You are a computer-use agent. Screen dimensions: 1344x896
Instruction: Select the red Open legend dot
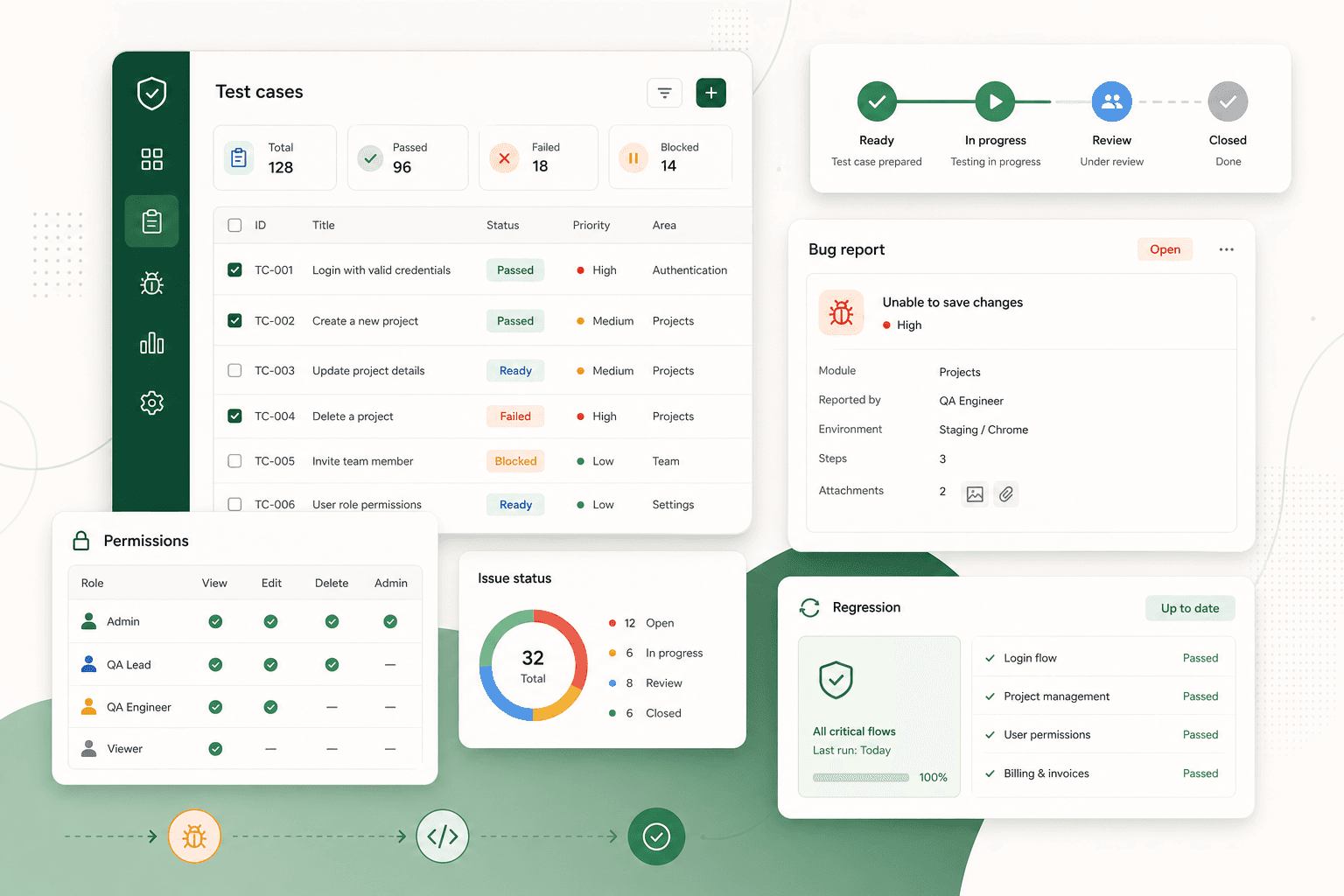612,623
